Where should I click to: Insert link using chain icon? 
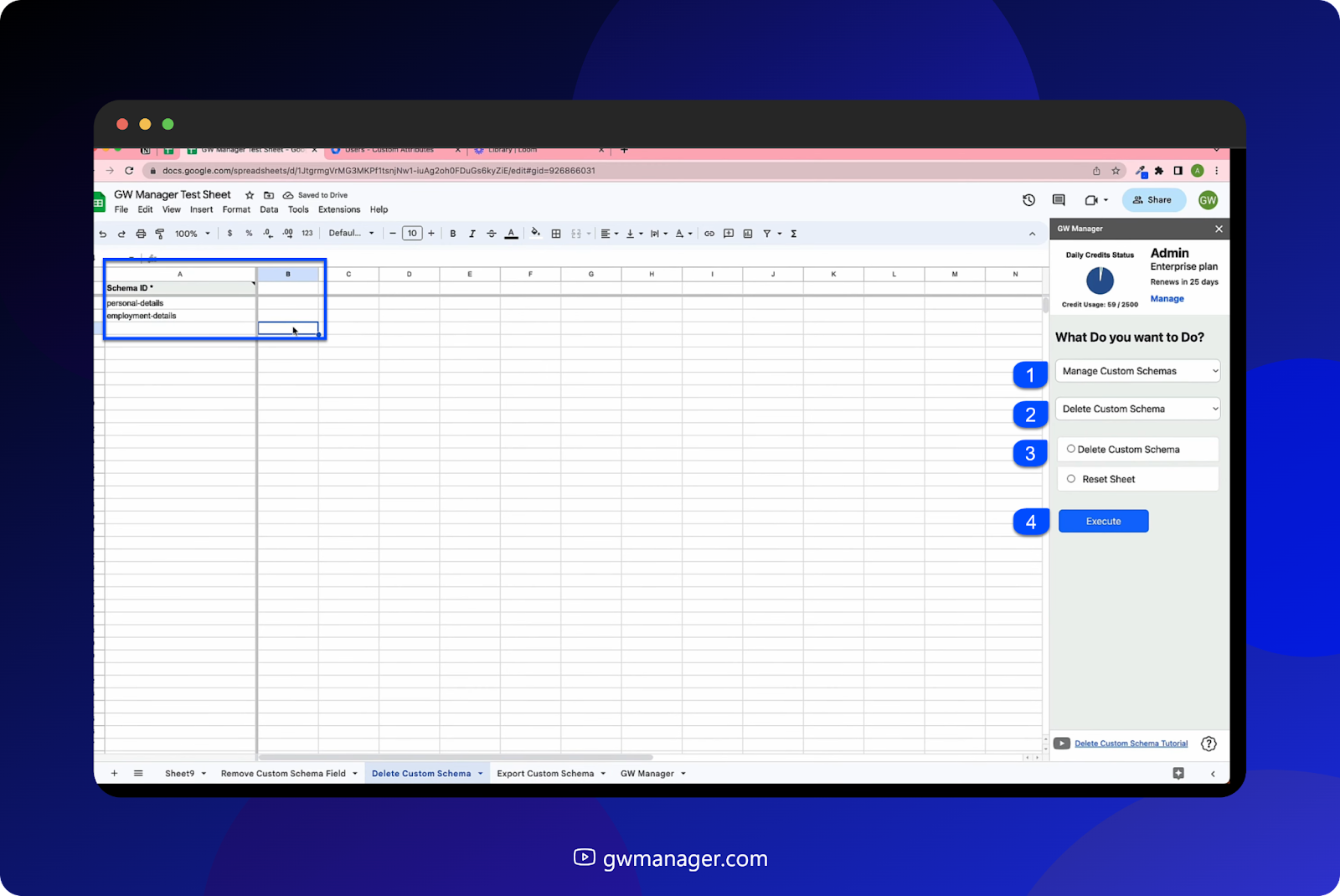coord(709,234)
